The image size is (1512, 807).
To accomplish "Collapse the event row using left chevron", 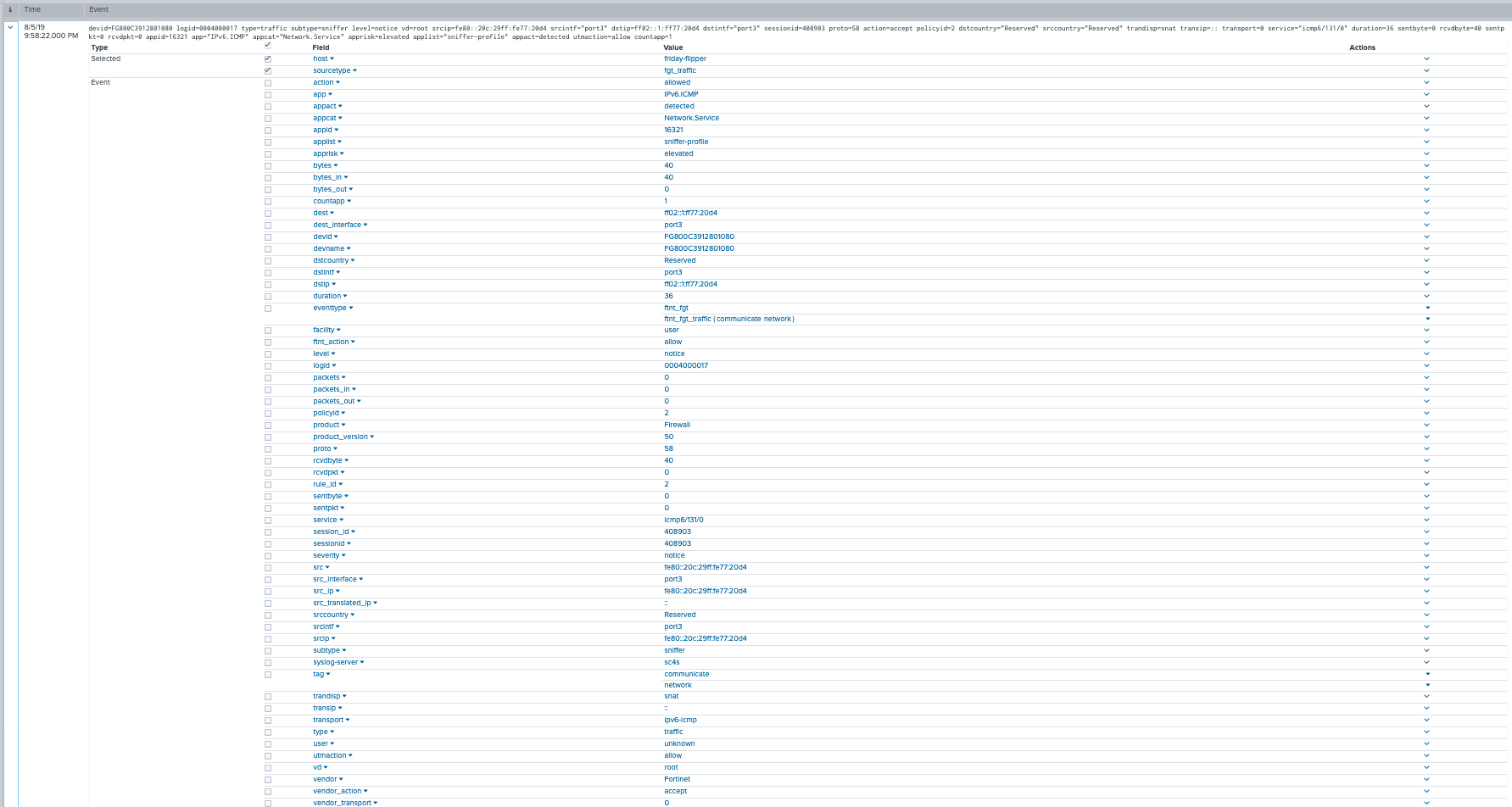I will click(10, 27).
